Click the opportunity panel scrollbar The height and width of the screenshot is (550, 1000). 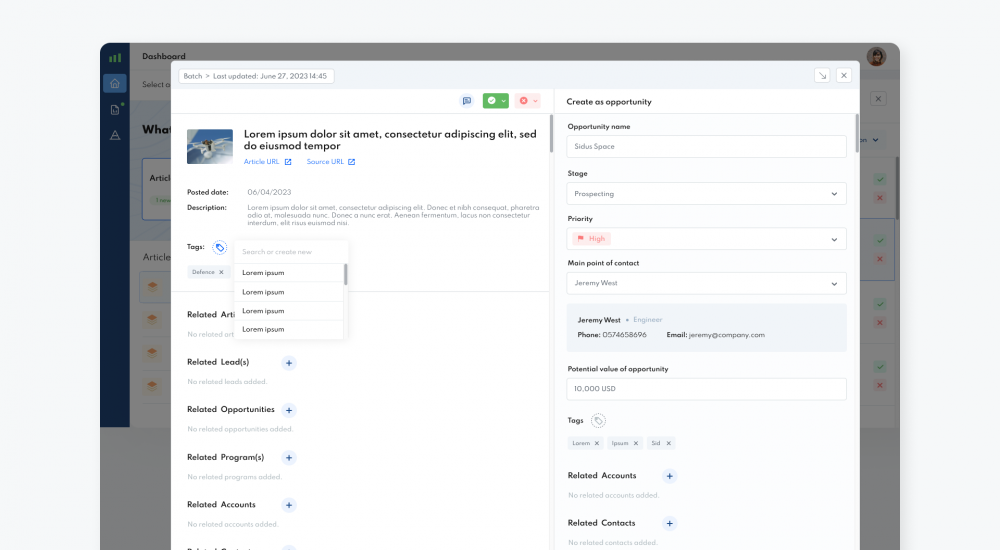[x=857, y=133]
